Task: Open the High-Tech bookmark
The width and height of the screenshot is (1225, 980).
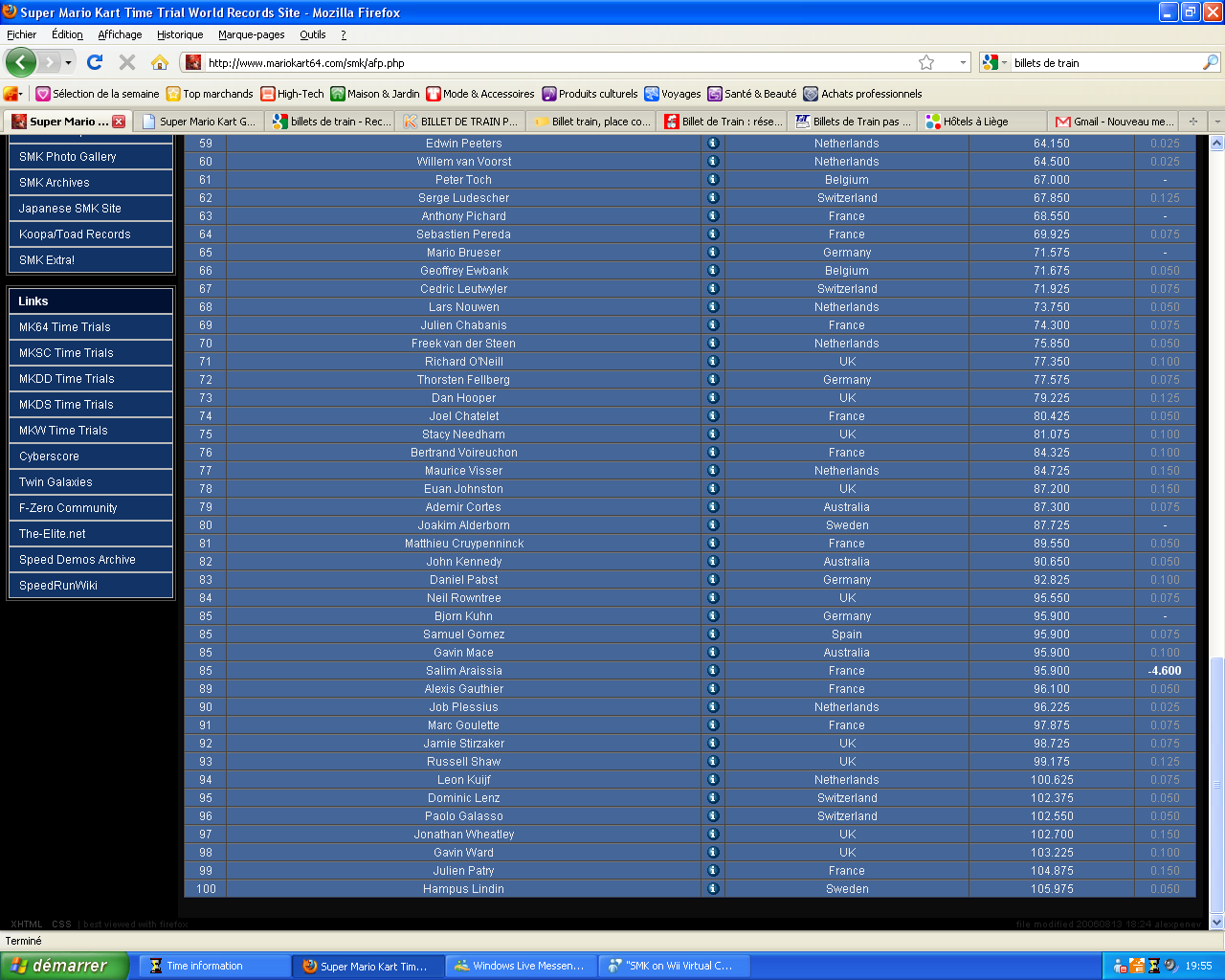Action: click(x=293, y=94)
